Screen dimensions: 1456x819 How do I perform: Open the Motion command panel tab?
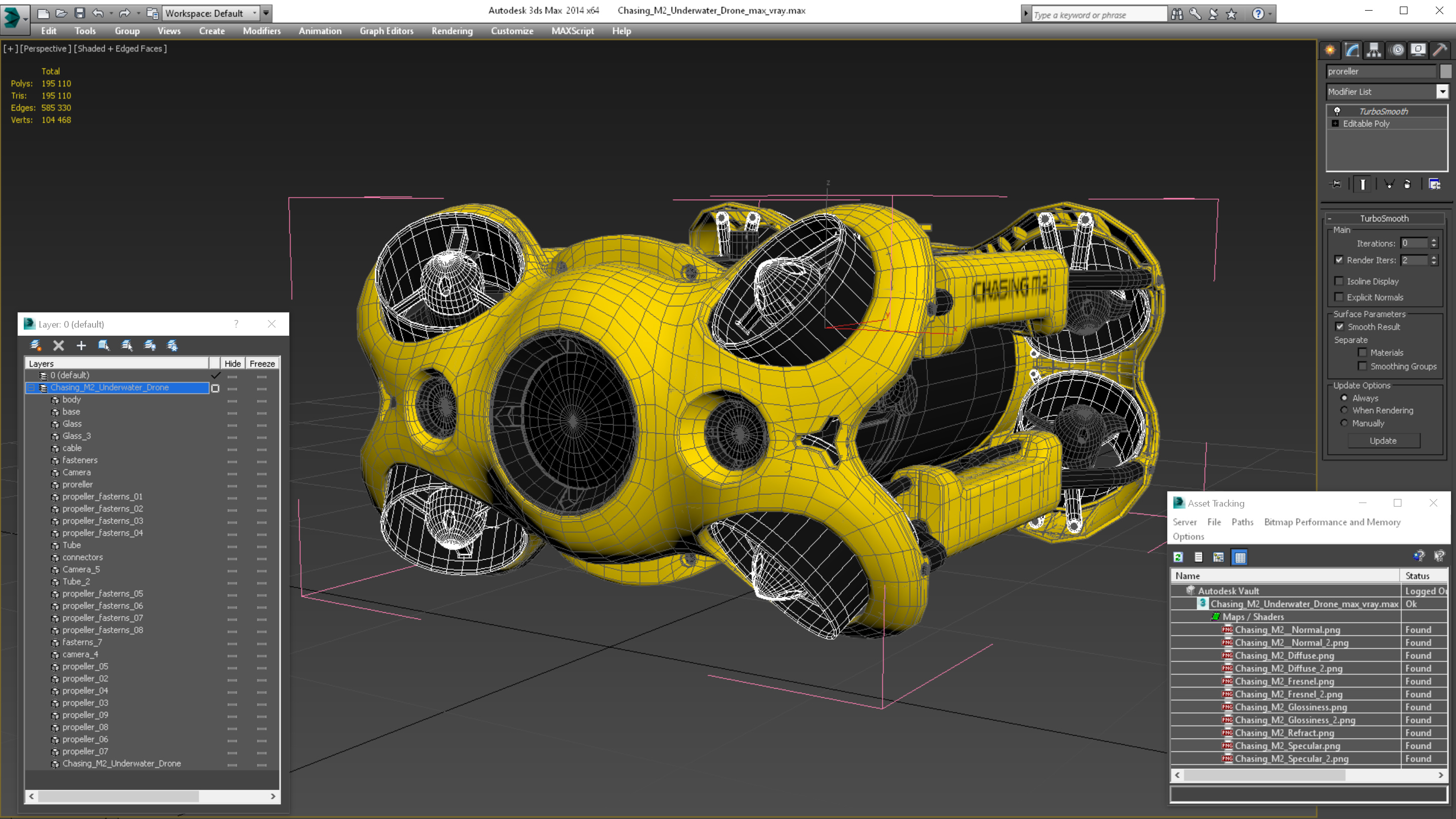click(x=1397, y=51)
